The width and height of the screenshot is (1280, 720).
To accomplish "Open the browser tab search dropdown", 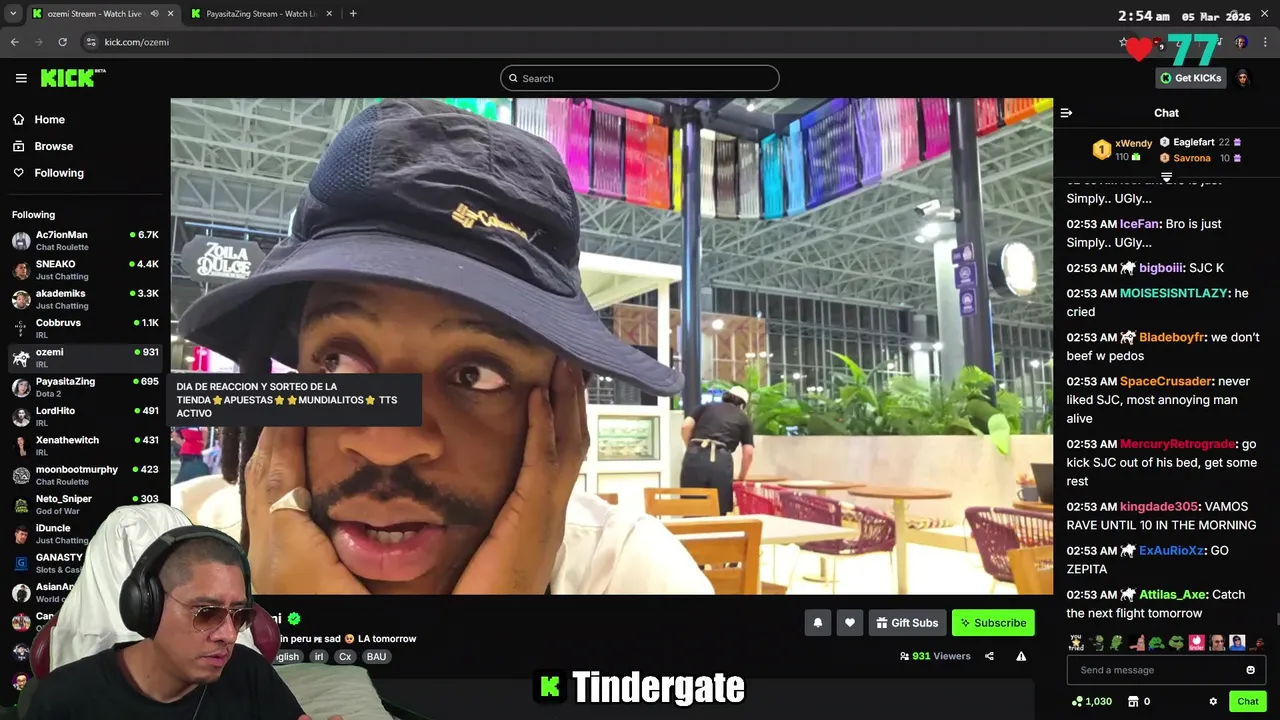I will pos(13,14).
